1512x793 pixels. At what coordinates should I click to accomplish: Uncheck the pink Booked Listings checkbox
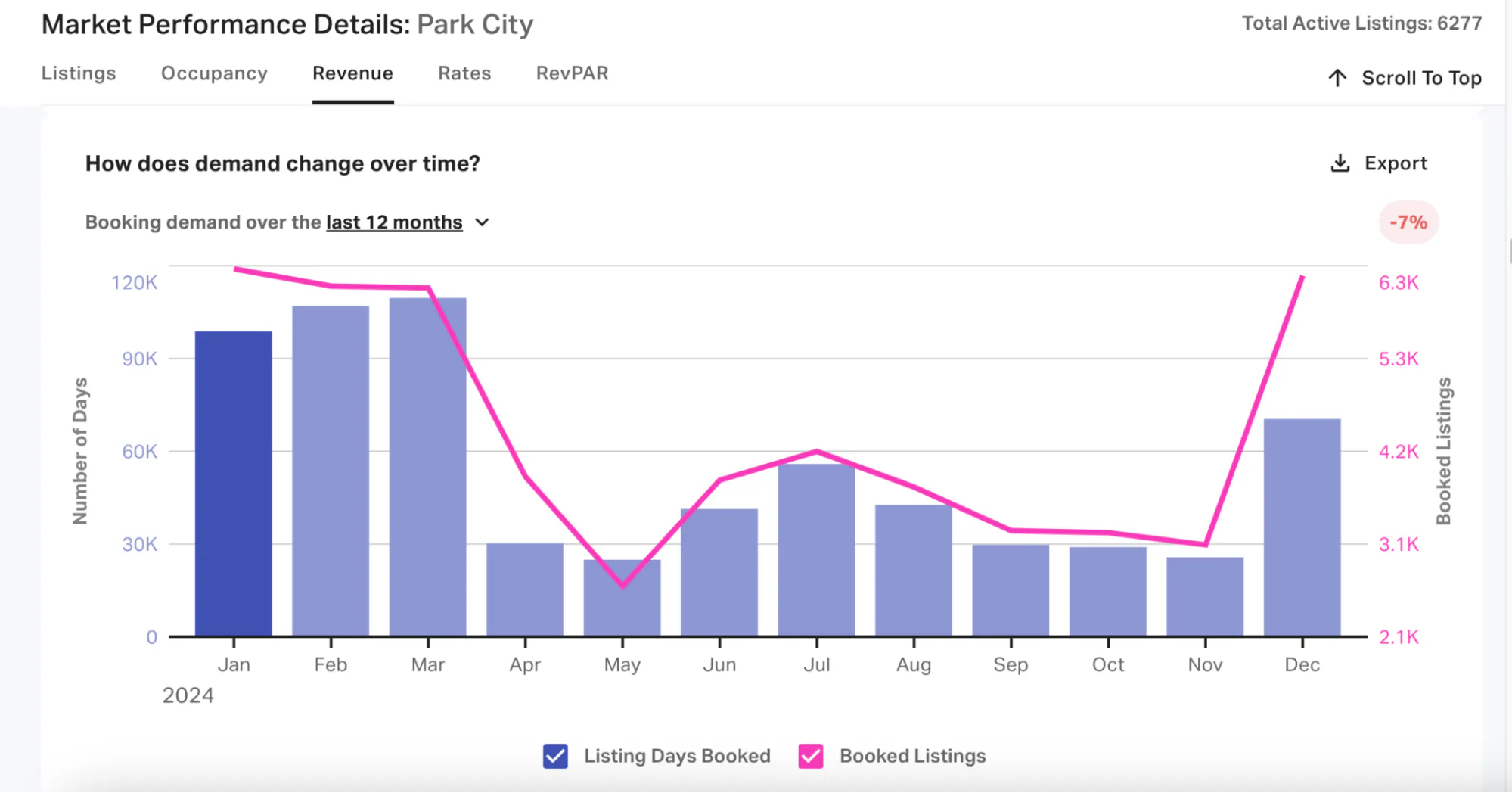click(x=811, y=756)
